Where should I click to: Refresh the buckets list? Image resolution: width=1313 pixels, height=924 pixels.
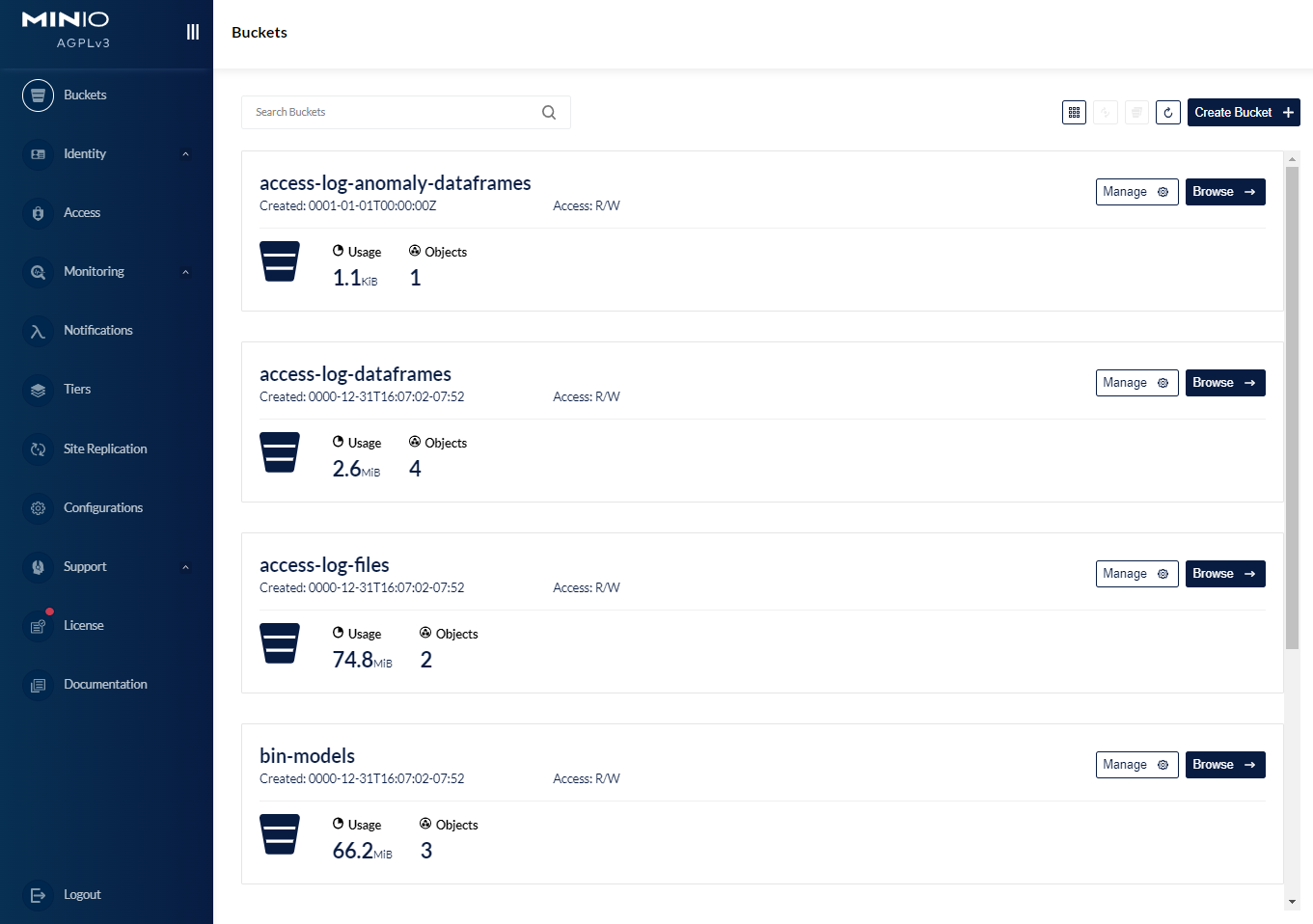(1167, 113)
